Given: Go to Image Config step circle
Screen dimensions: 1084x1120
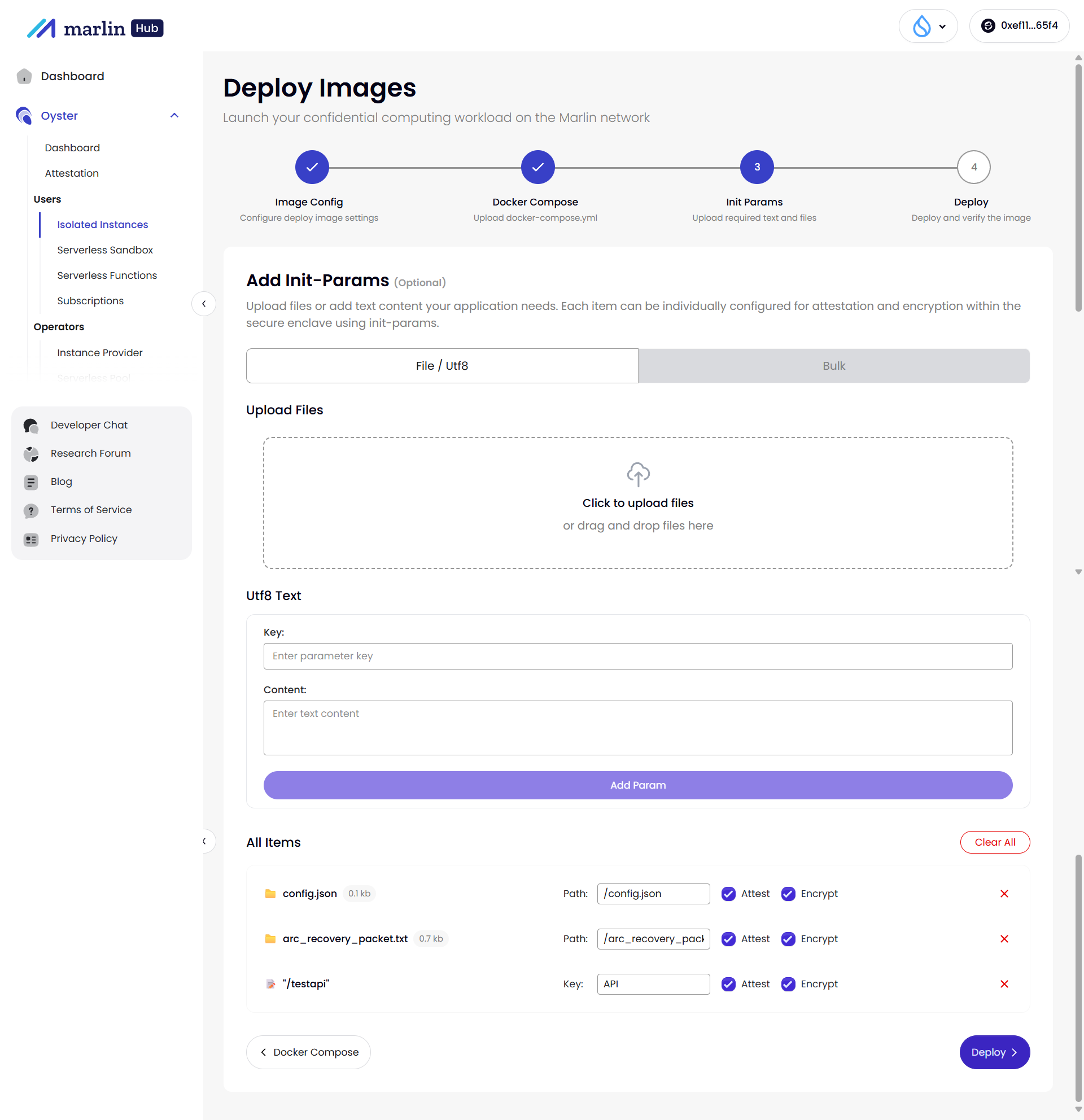Looking at the screenshot, I should tap(312, 167).
